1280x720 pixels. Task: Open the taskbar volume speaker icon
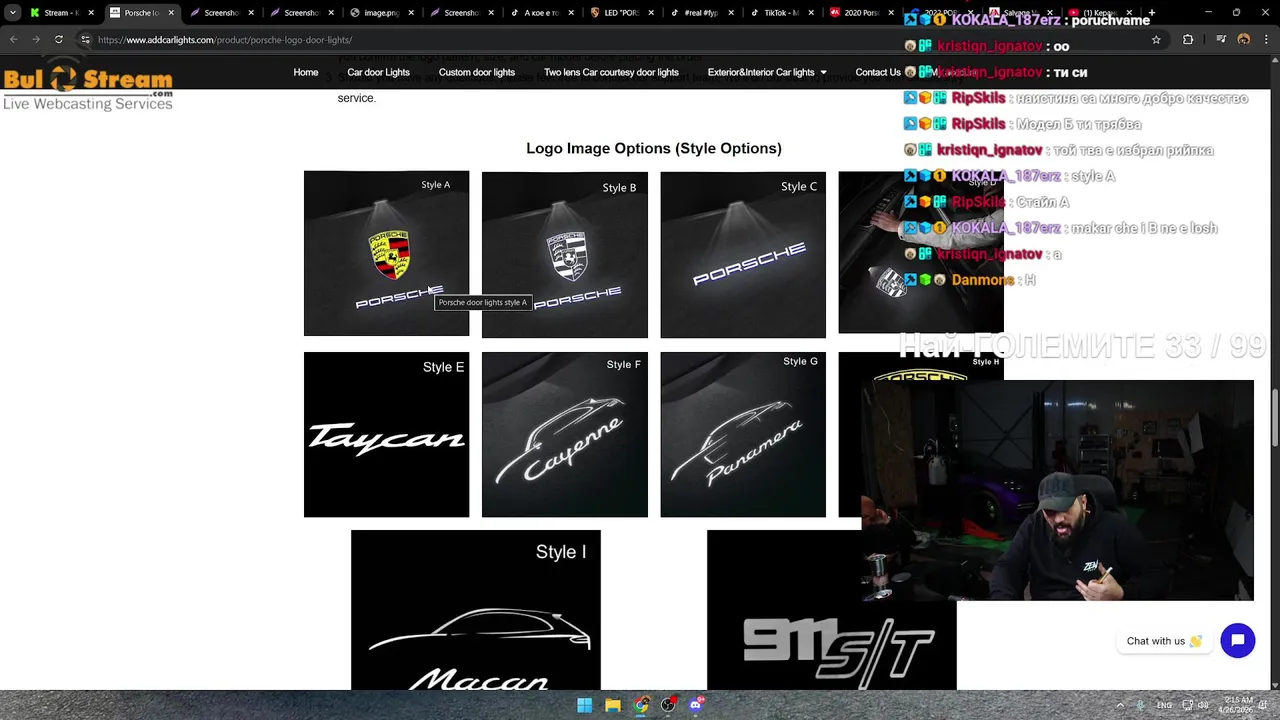pos(1202,705)
